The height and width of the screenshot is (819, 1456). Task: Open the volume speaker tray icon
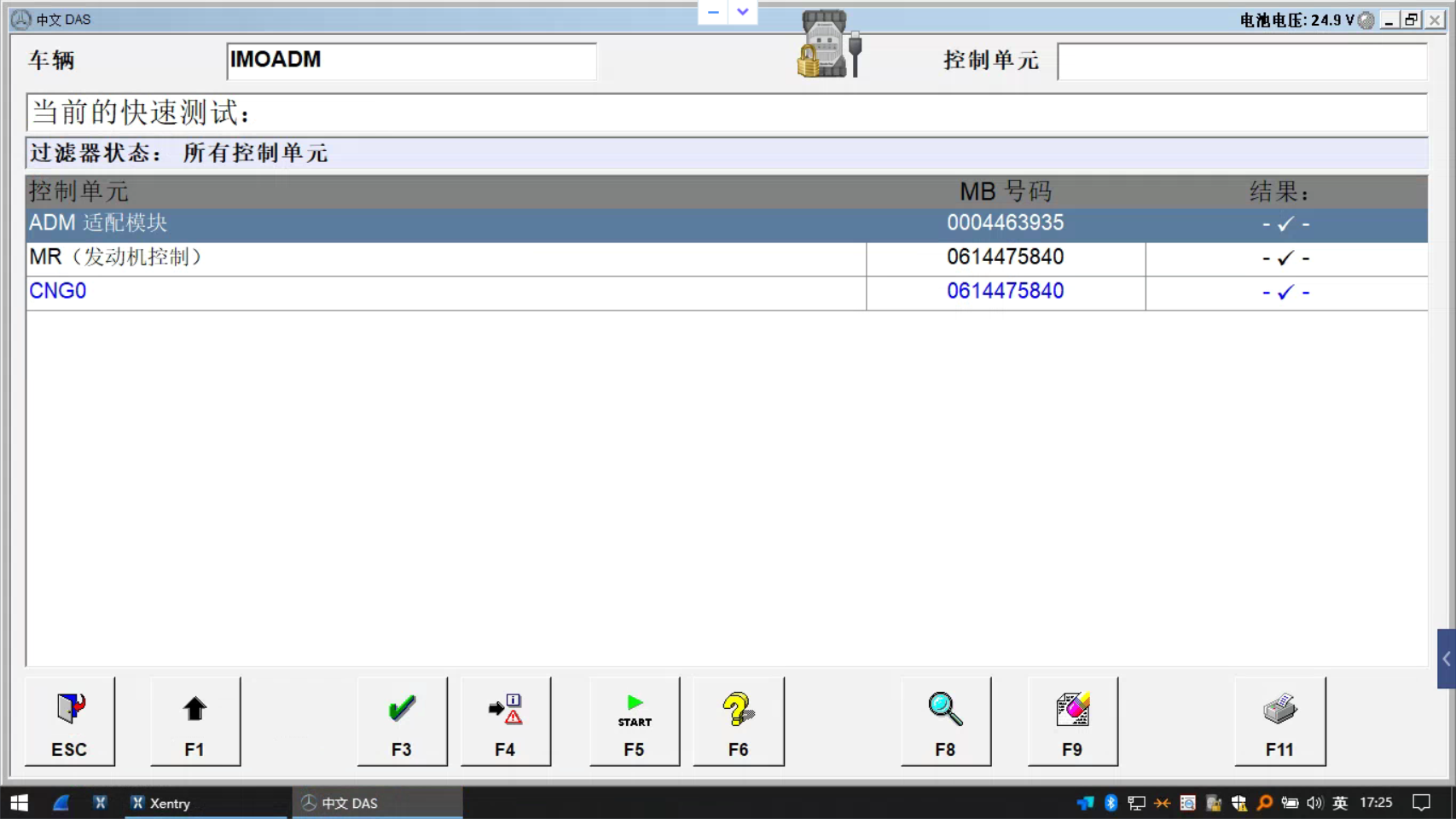point(1314,803)
